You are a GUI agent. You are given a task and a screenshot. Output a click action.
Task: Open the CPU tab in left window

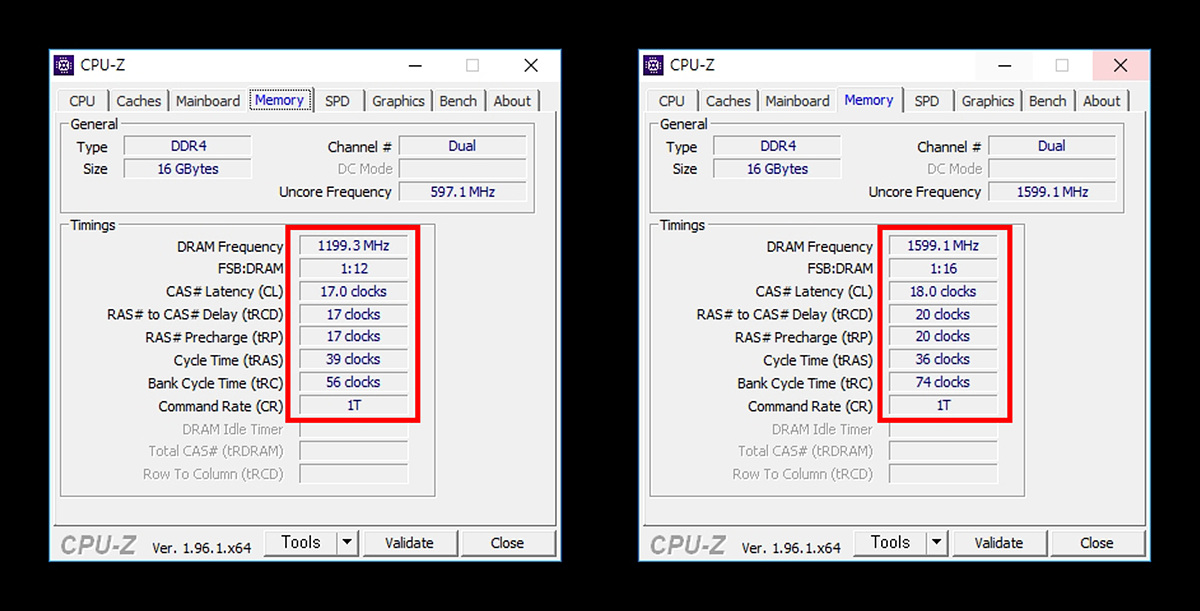[x=82, y=101]
